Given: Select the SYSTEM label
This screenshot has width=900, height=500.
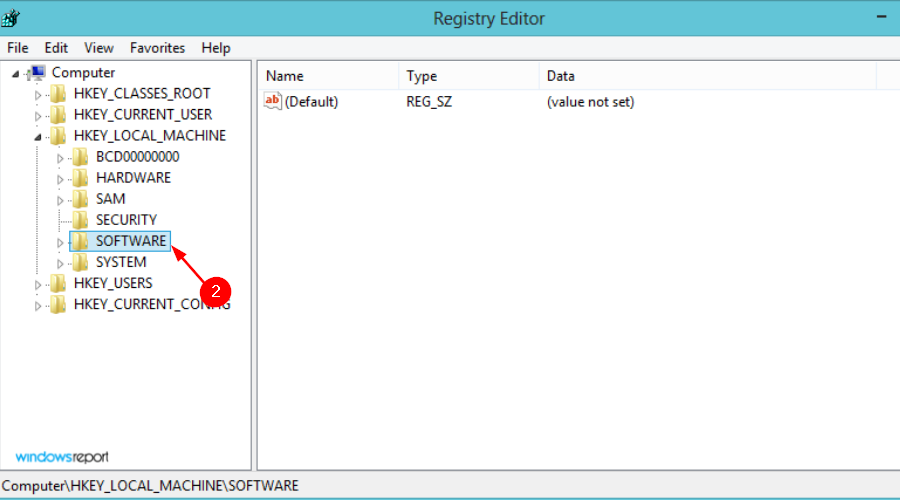Looking at the screenshot, I should [x=121, y=262].
